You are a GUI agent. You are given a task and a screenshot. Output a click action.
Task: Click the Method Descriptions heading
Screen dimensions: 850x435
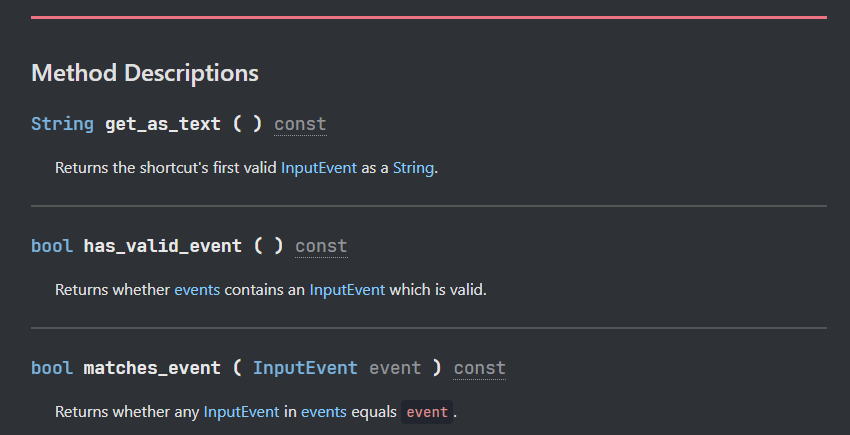point(145,73)
